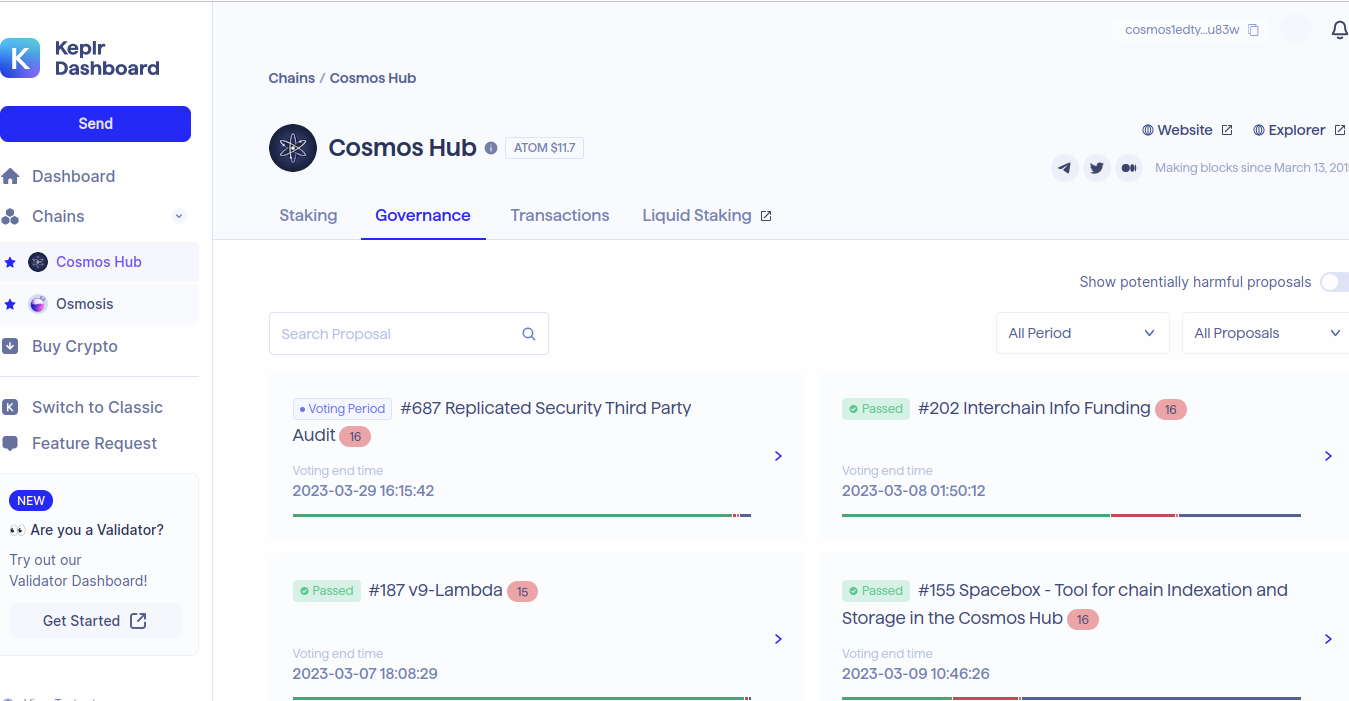Click the vote bar of proposal #687
Image resolution: width=1349 pixels, height=701 pixels.
click(x=522, y=515)
